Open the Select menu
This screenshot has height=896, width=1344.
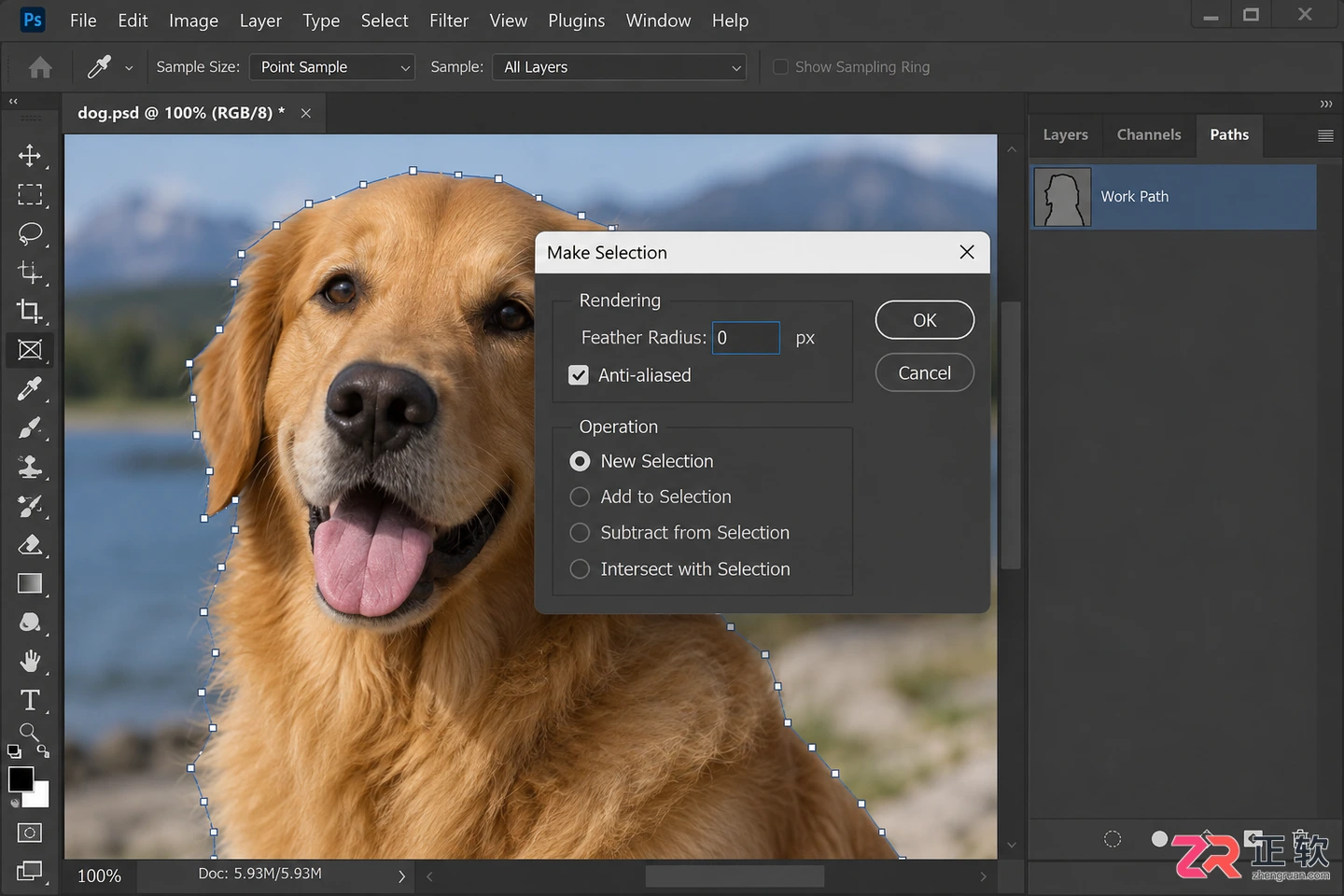385,21
